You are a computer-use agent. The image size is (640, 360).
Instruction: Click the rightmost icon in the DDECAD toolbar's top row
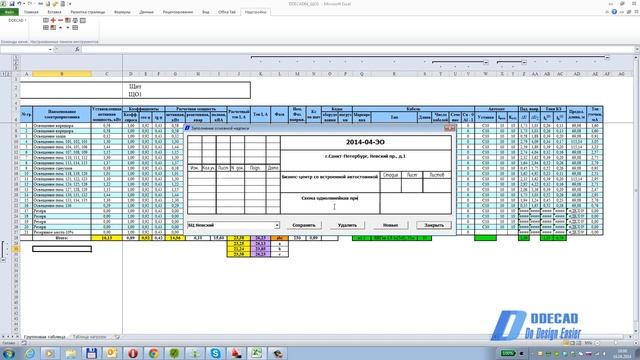point(83,20)
